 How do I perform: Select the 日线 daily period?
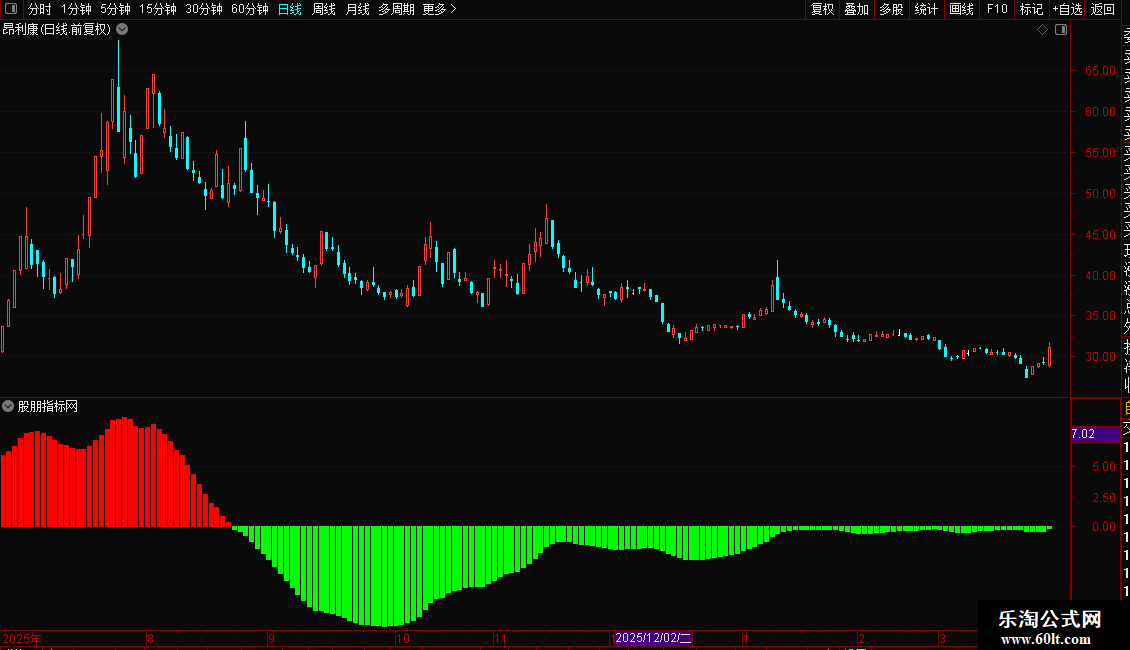(290, 9)
